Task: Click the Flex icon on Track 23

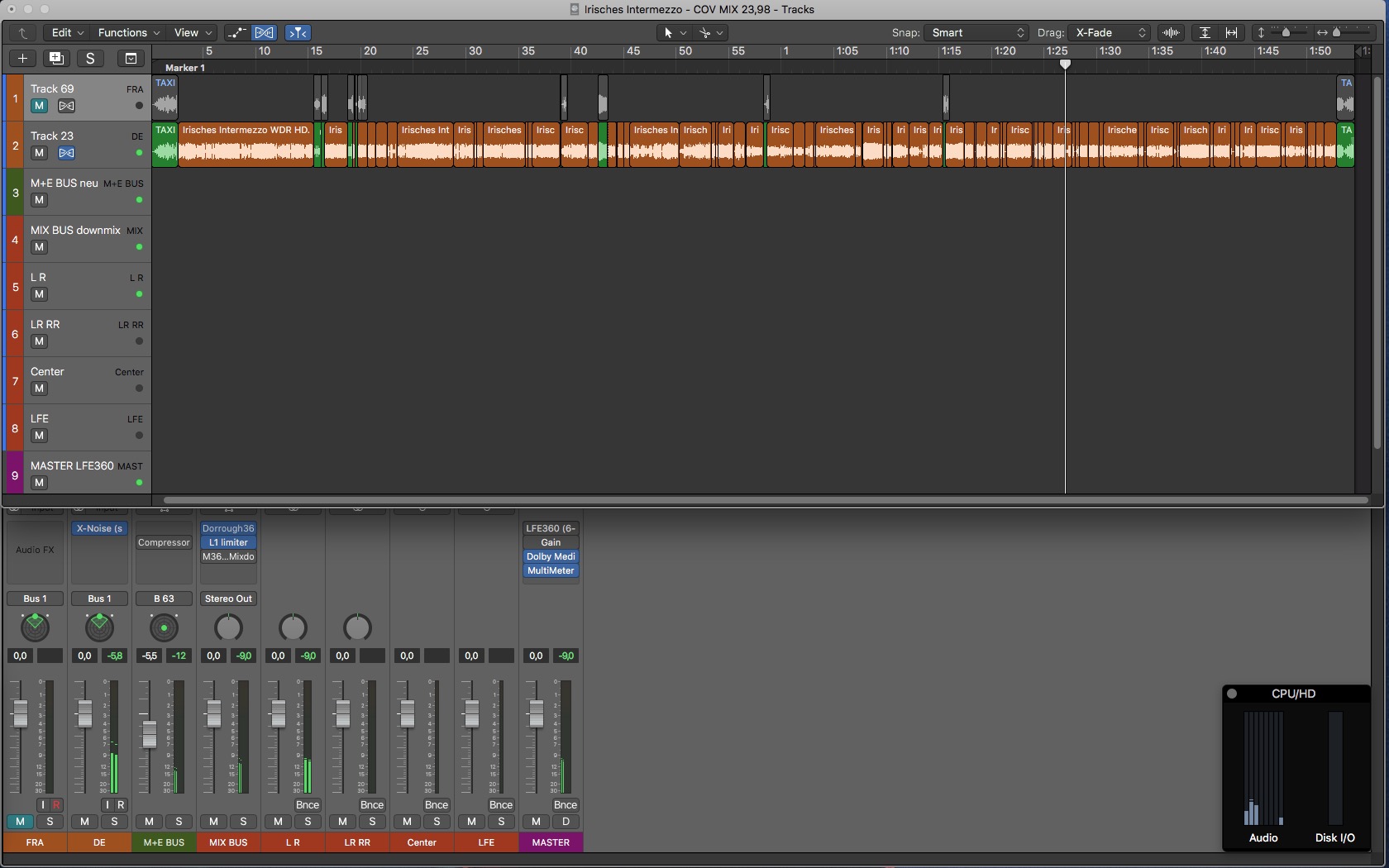Action: pos(67,153)
